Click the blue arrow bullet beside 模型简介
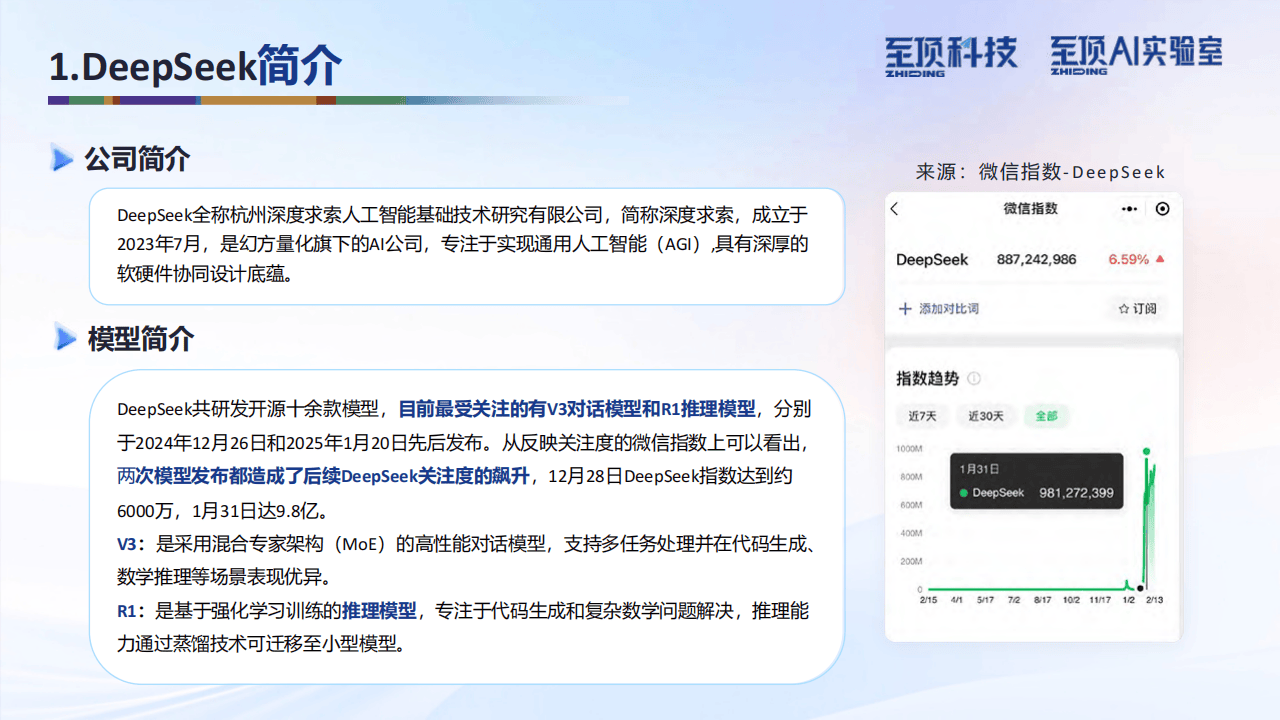Viewport: 1280px width, 720px height. (x=66, y=339)
